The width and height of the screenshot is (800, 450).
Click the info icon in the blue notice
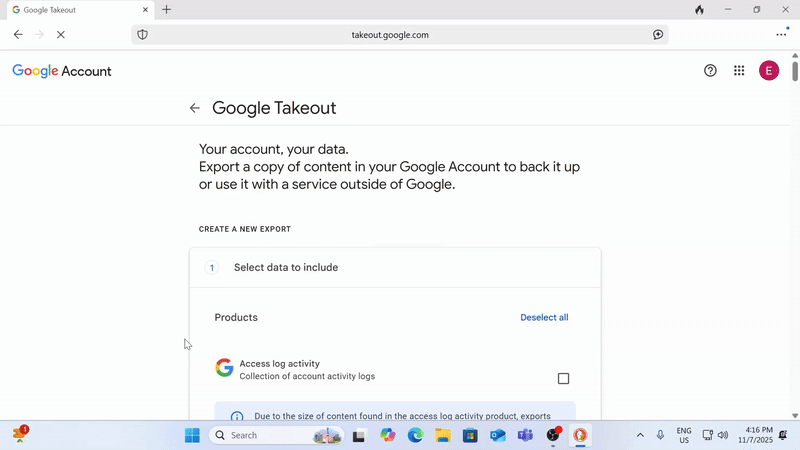(237, 416)
